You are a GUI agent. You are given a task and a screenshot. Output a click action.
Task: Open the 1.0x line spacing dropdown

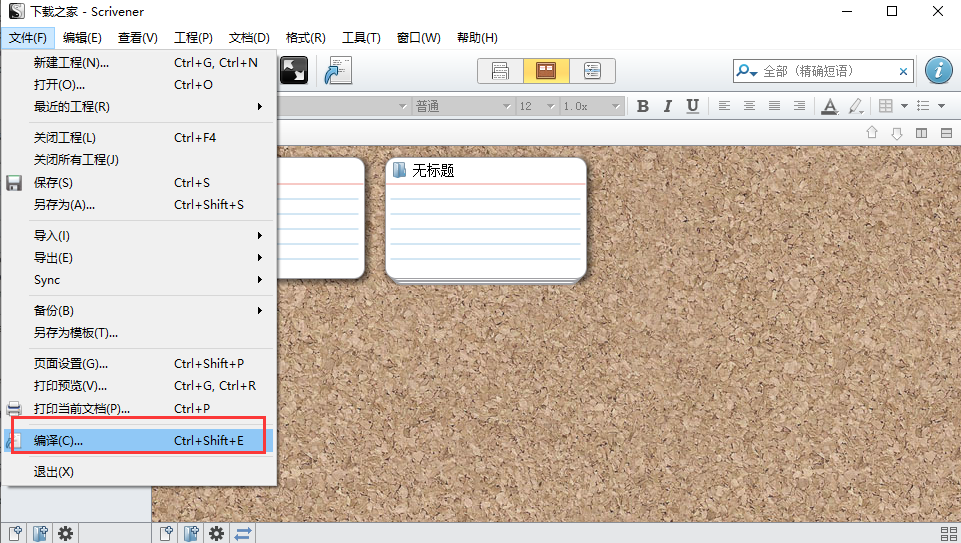click(591, 106)
